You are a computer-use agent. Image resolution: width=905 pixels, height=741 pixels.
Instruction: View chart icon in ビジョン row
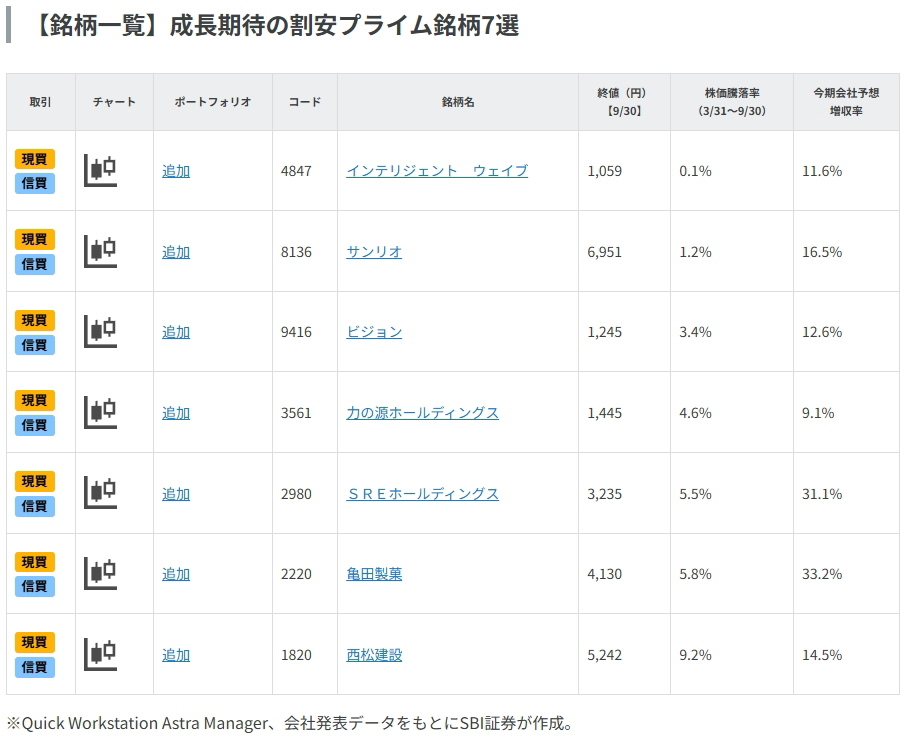pyautogui.click(x=100, y=331)
